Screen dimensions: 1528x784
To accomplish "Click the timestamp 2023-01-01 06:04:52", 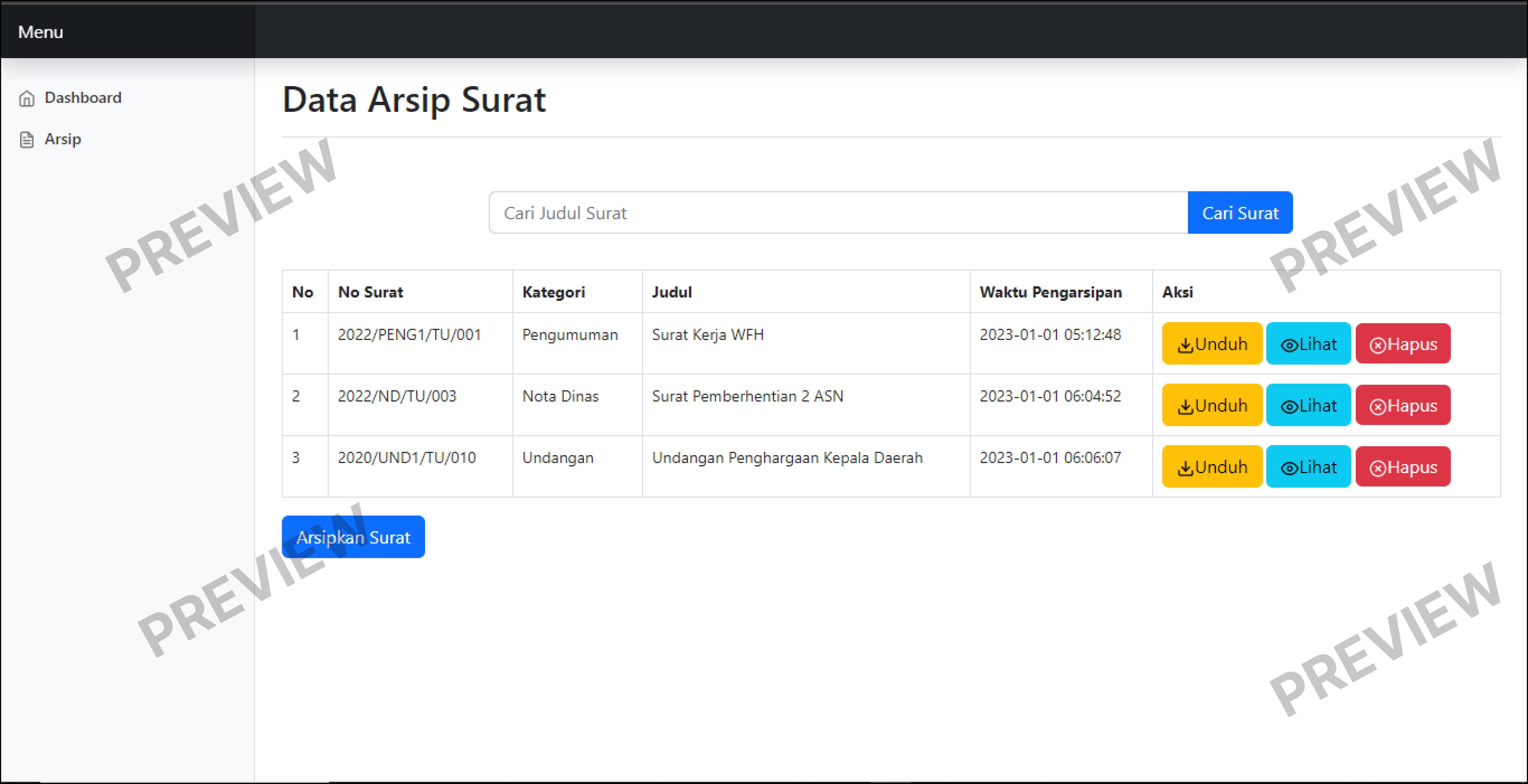I will click(x=1050, y=396).
